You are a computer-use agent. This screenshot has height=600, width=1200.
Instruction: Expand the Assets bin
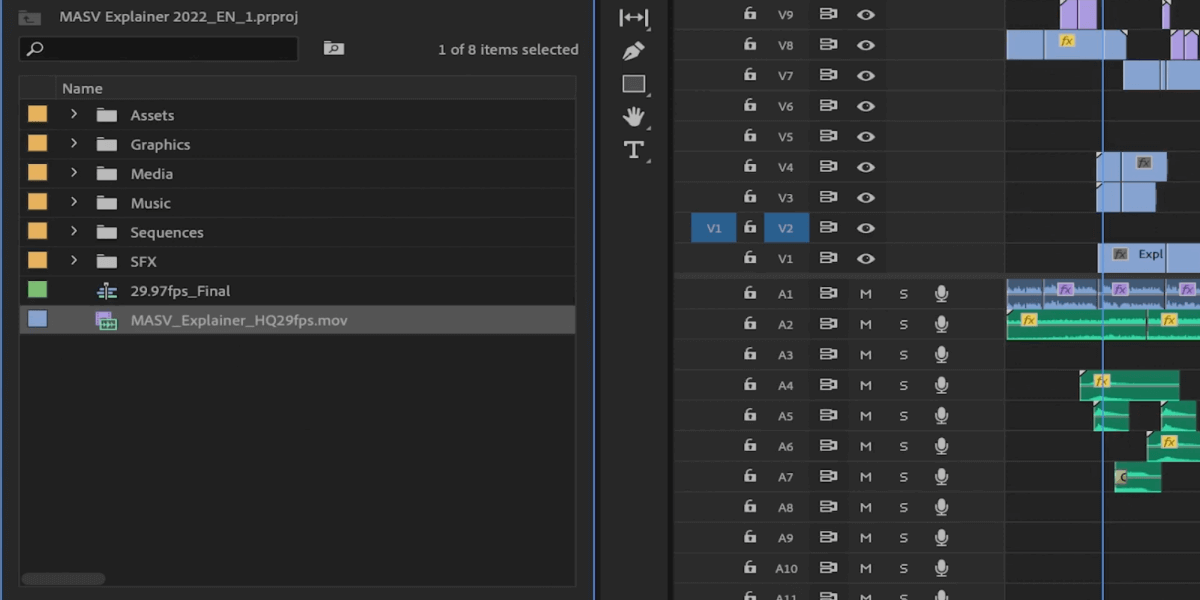(74, 115)
